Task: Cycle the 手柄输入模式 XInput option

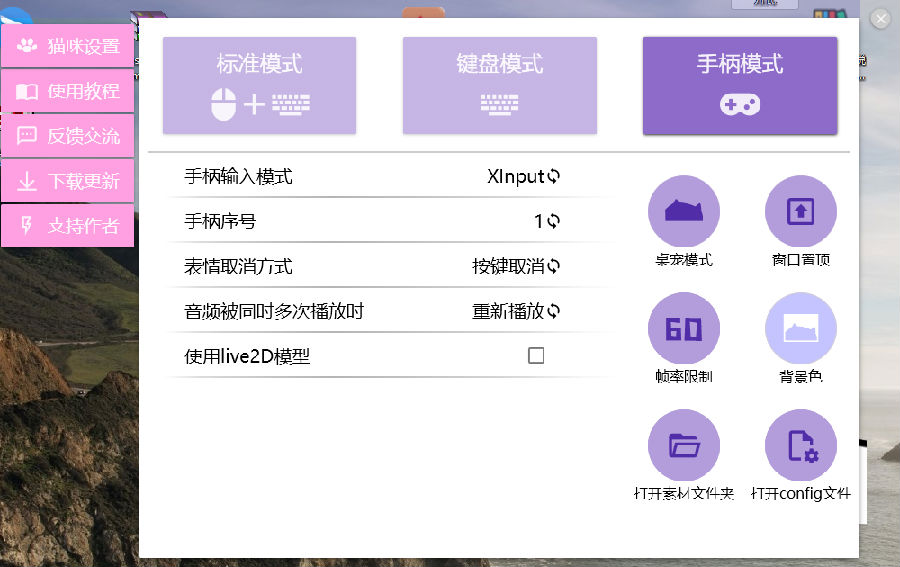Action: pos(523,176)
